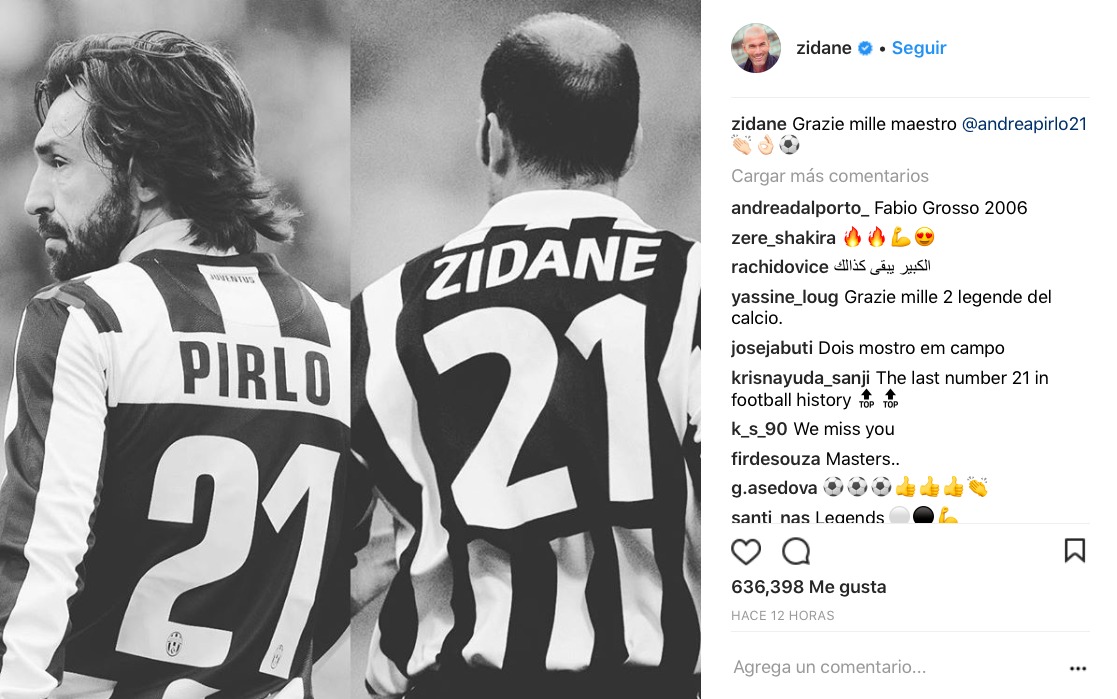The image size is (1117, 699).
Task: Visit krisnayuda_sanji profile
Action: click(801, 378)
